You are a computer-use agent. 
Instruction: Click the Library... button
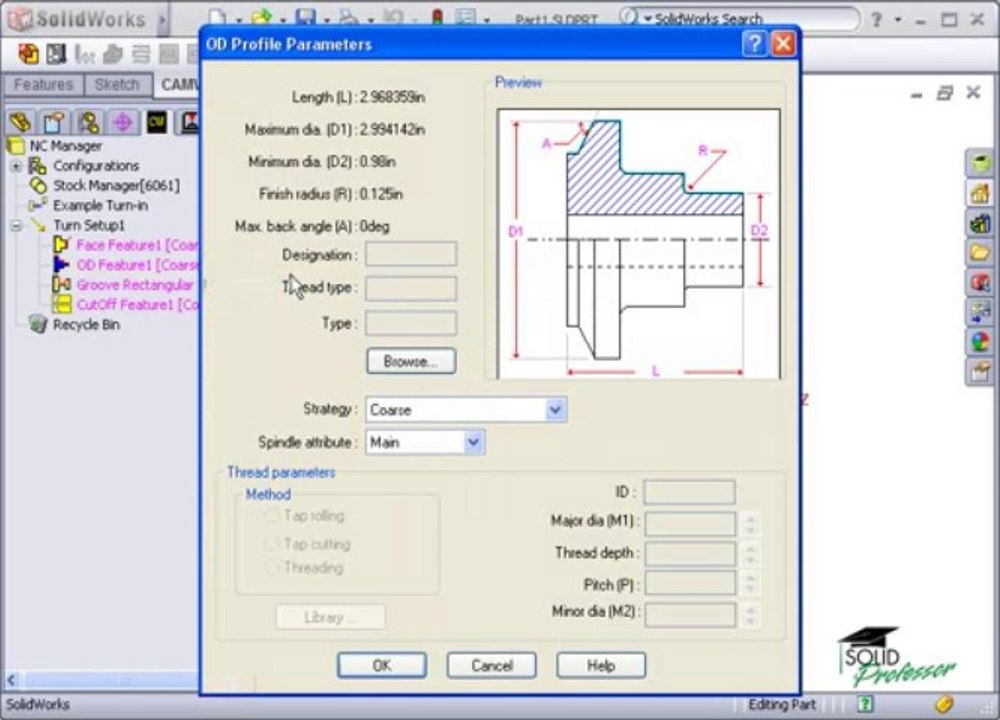(x=330, y=617)
